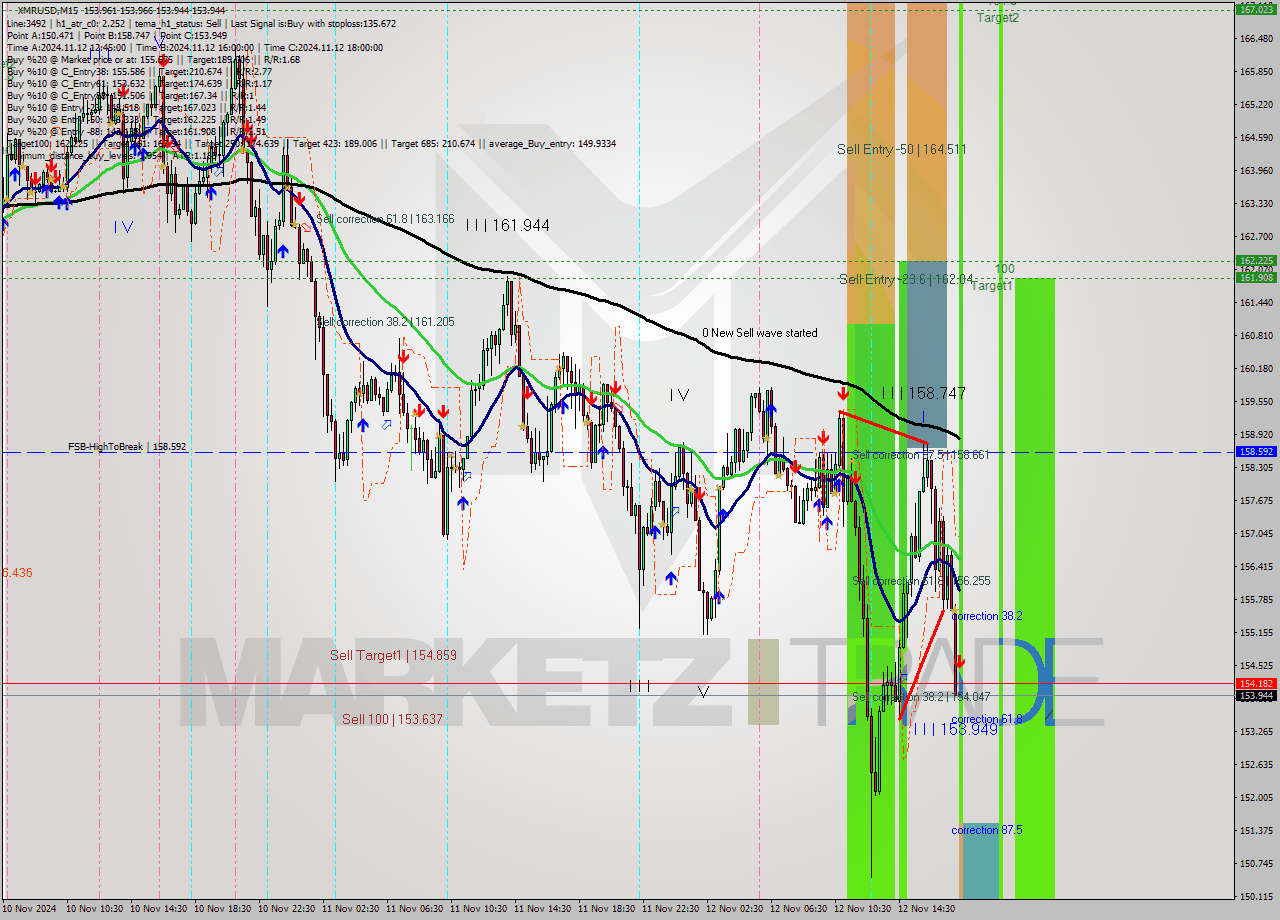
Task: Click the '100' level label above Target1
Action: click(x=1005, y=269)
